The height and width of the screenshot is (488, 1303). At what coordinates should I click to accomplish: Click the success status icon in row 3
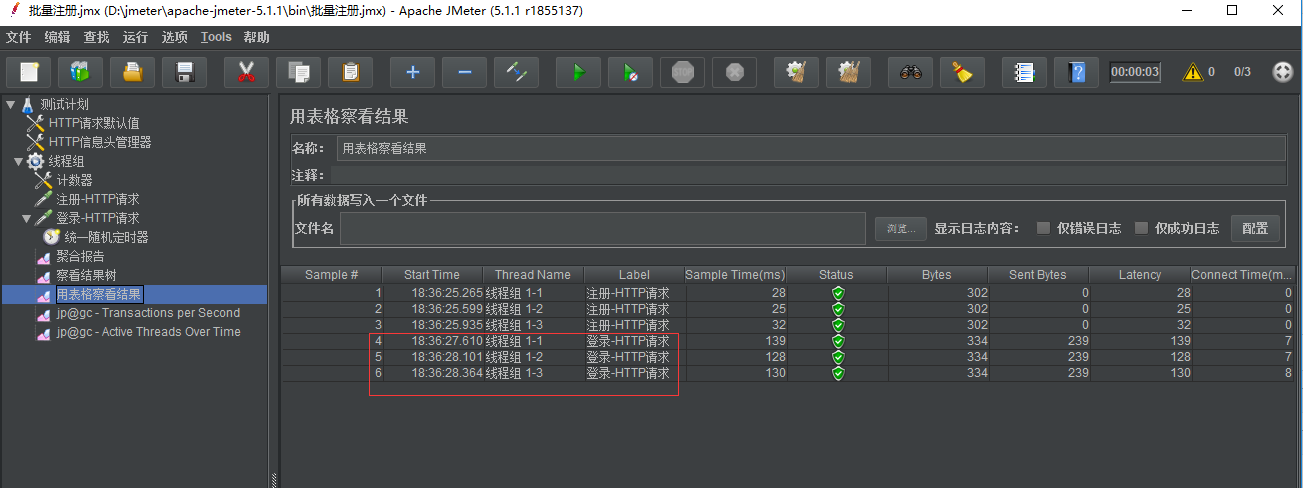coord(838,325)
